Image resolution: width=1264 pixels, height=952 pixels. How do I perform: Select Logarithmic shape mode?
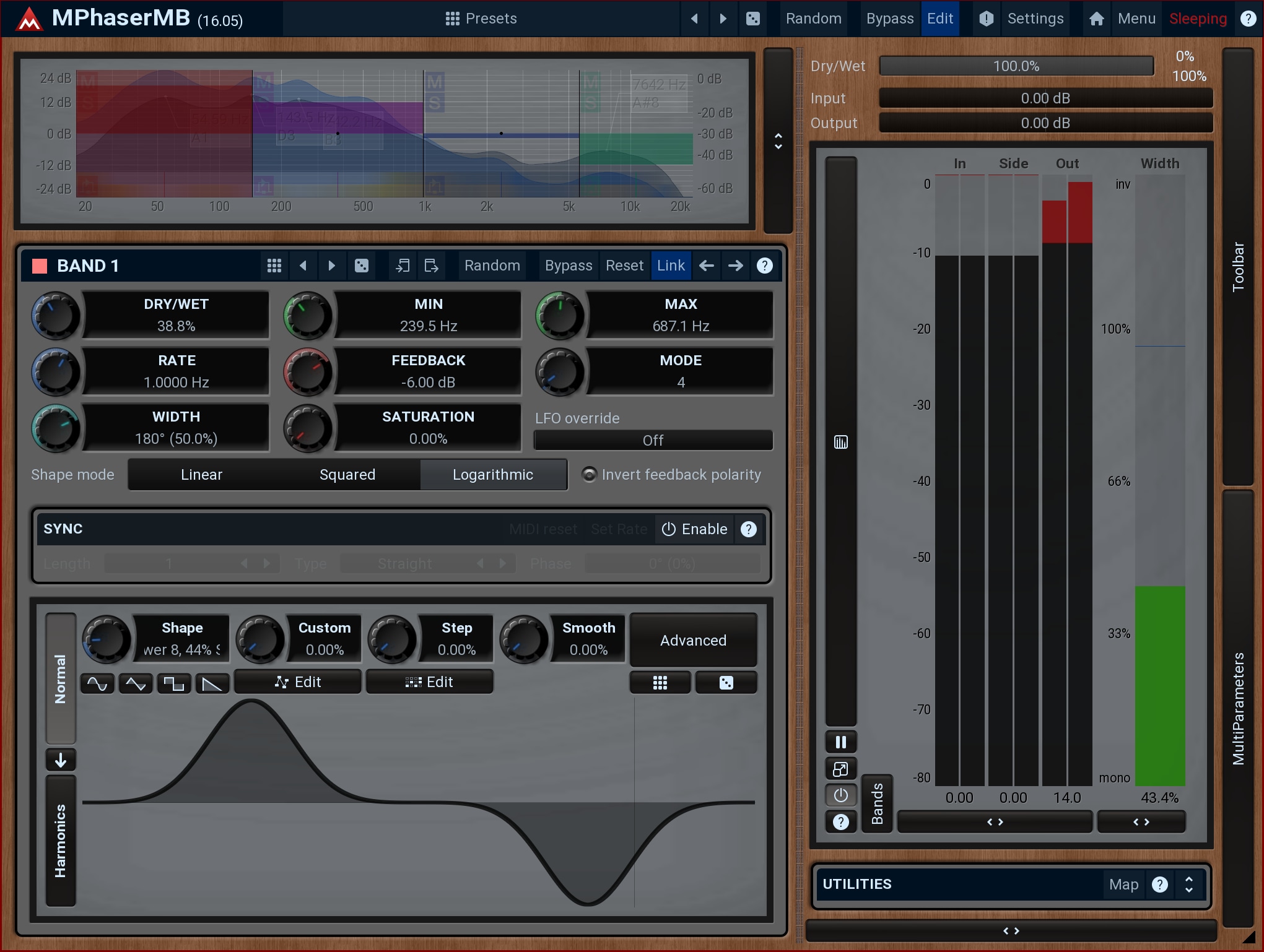[x=493, y=475]
